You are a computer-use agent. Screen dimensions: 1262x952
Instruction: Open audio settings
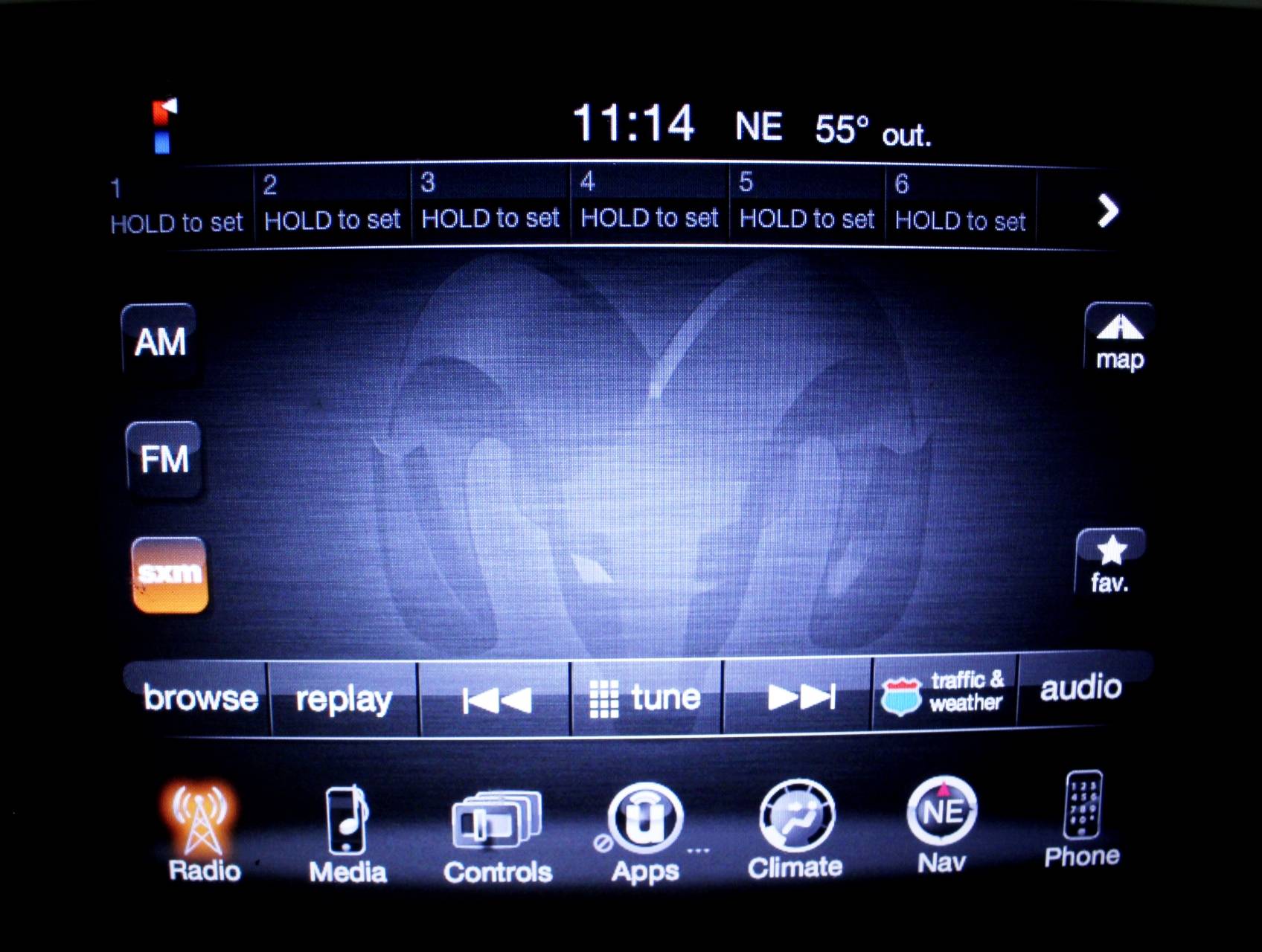click(x=1080, y=689)
